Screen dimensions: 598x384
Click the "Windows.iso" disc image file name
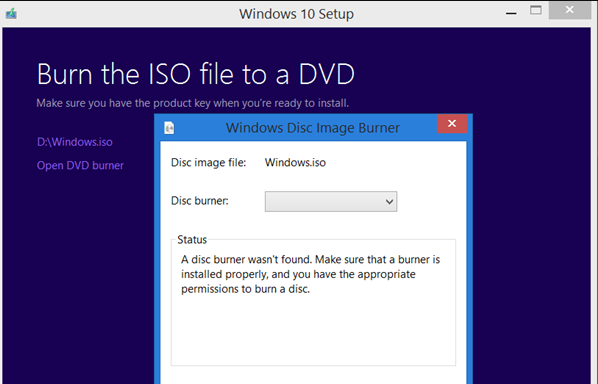(295, 162)
